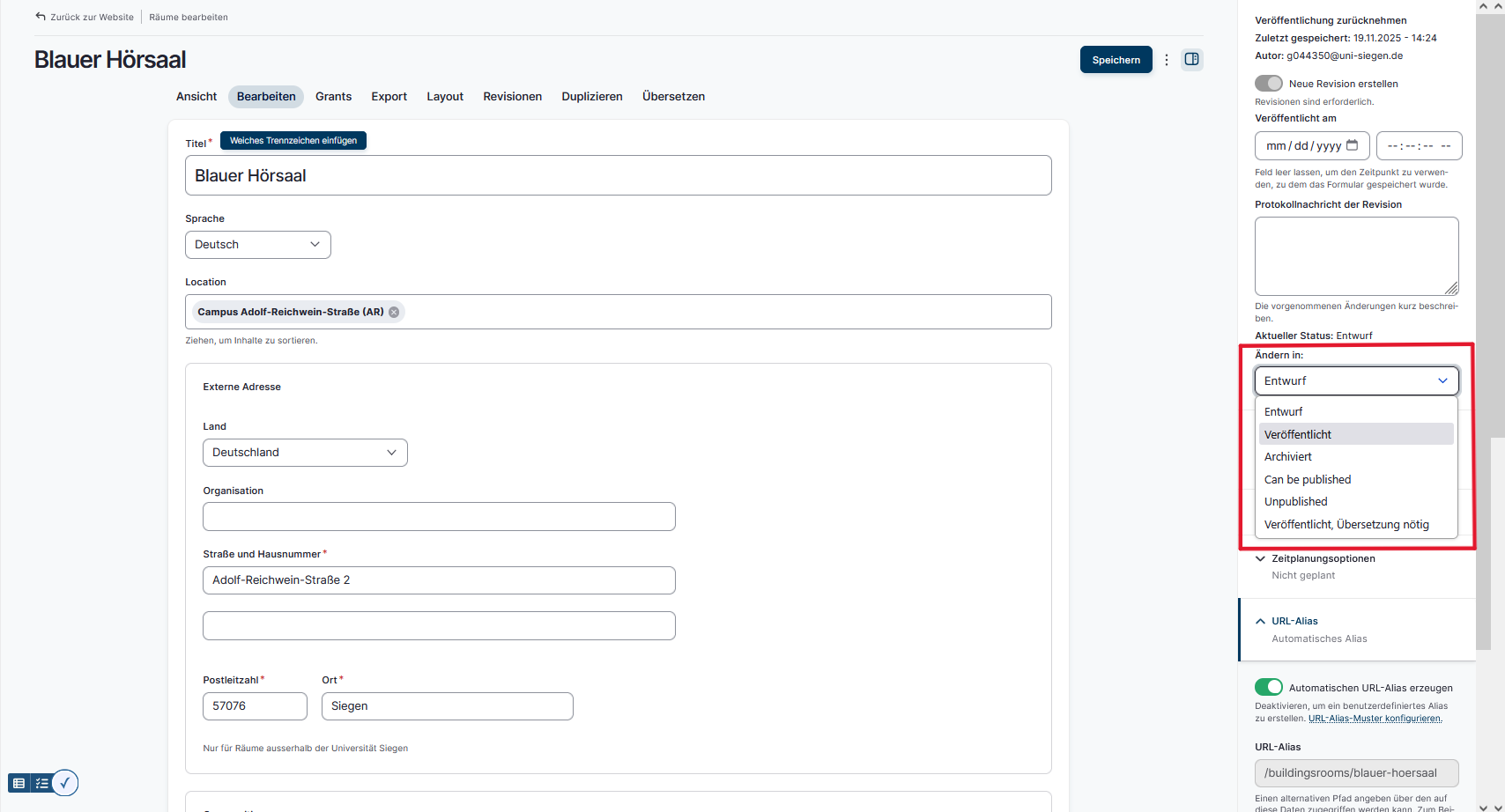Screen dimensions: 1505x812
Task: Toggle the sidebar layout icon top right
Action: pyautogui.click(x=1192, y=59)
